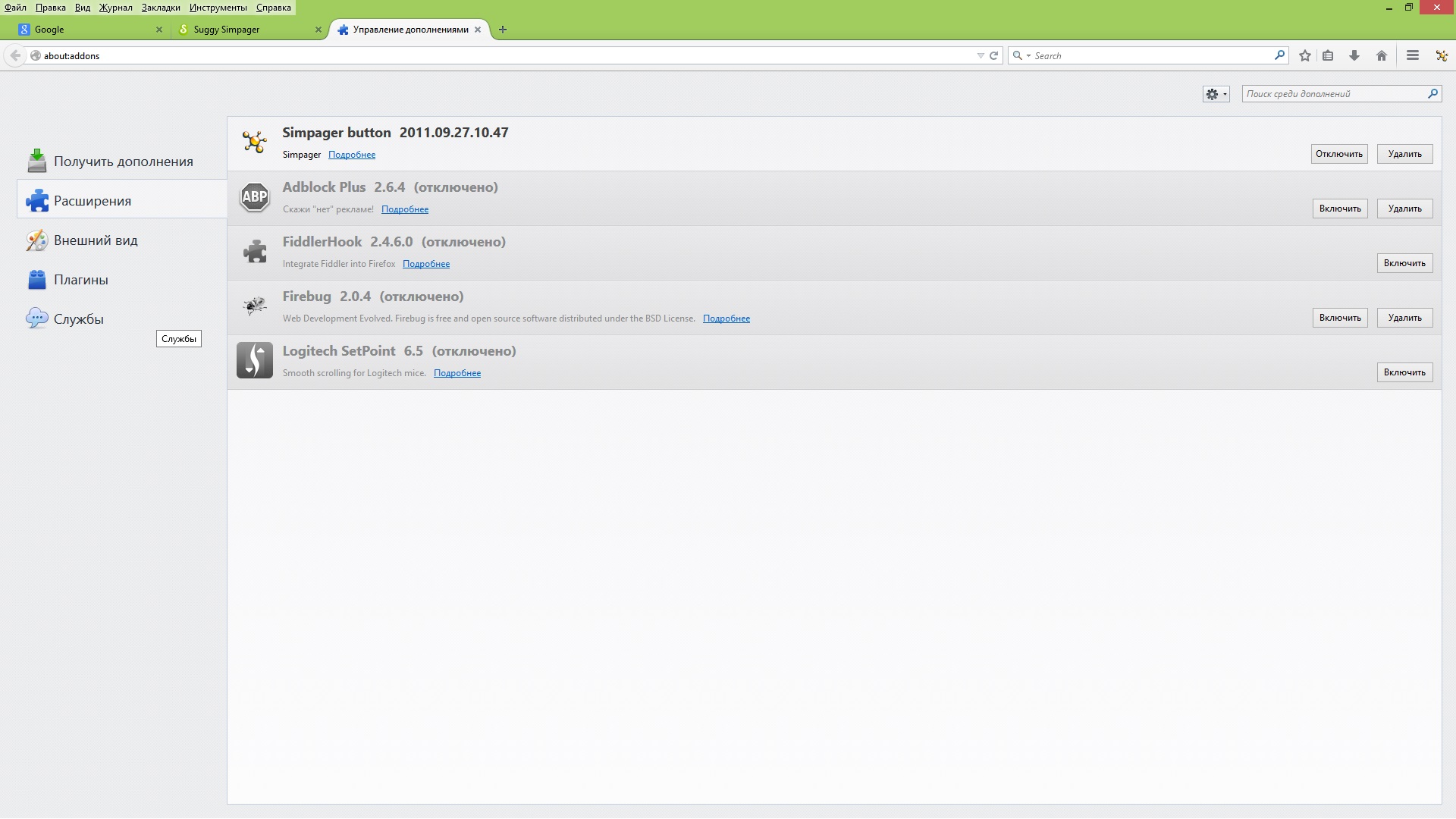Enable the Firebug extension
This screenshot has height=819, width=1456.
tap(1339, 318)
